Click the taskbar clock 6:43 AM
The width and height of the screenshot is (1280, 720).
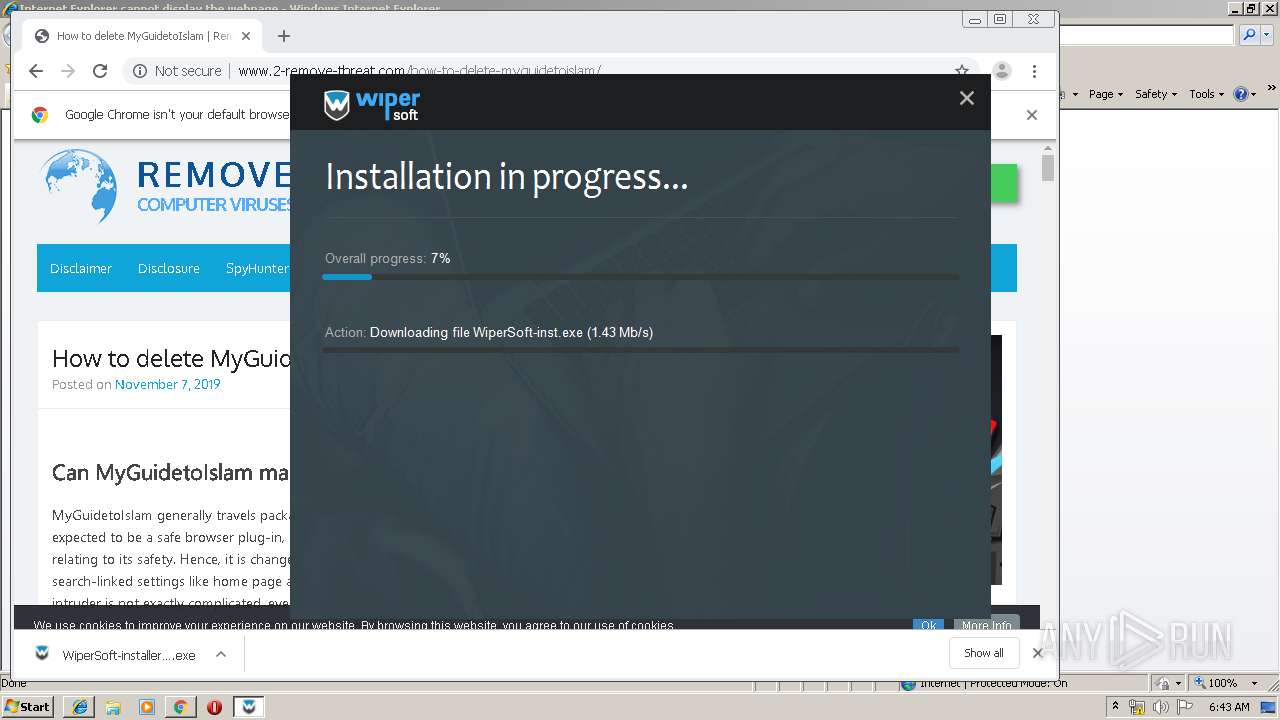tap(1229, 707)
